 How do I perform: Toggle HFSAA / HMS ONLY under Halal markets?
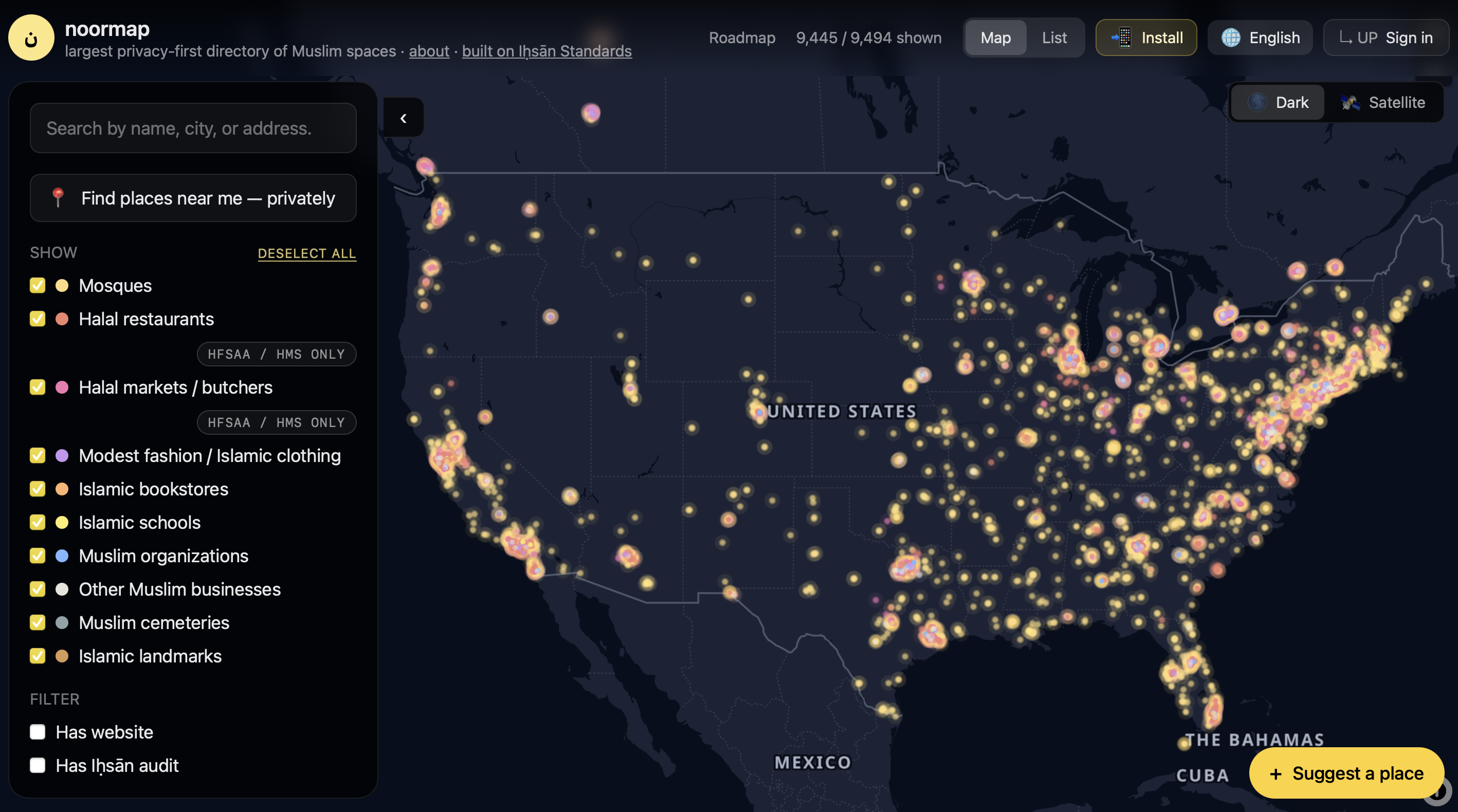[276, 422]
